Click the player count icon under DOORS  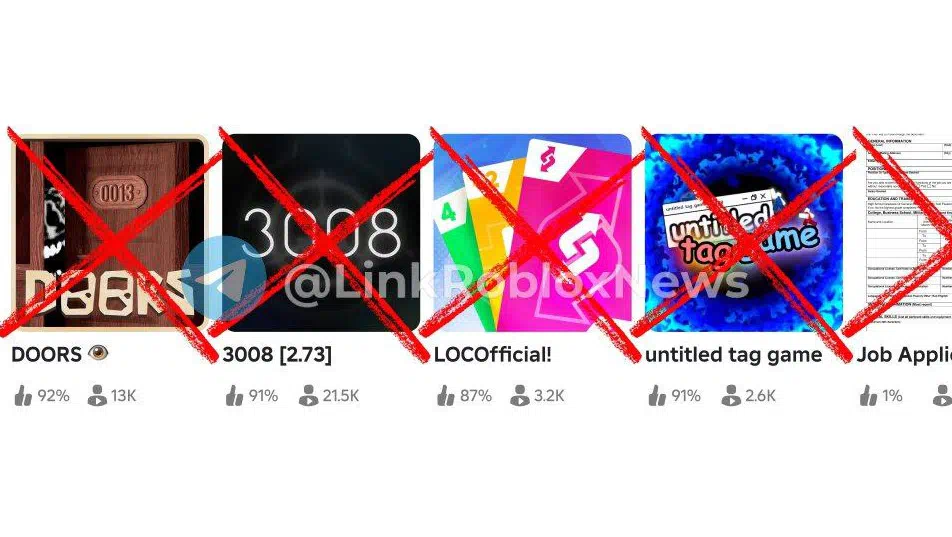97,395
